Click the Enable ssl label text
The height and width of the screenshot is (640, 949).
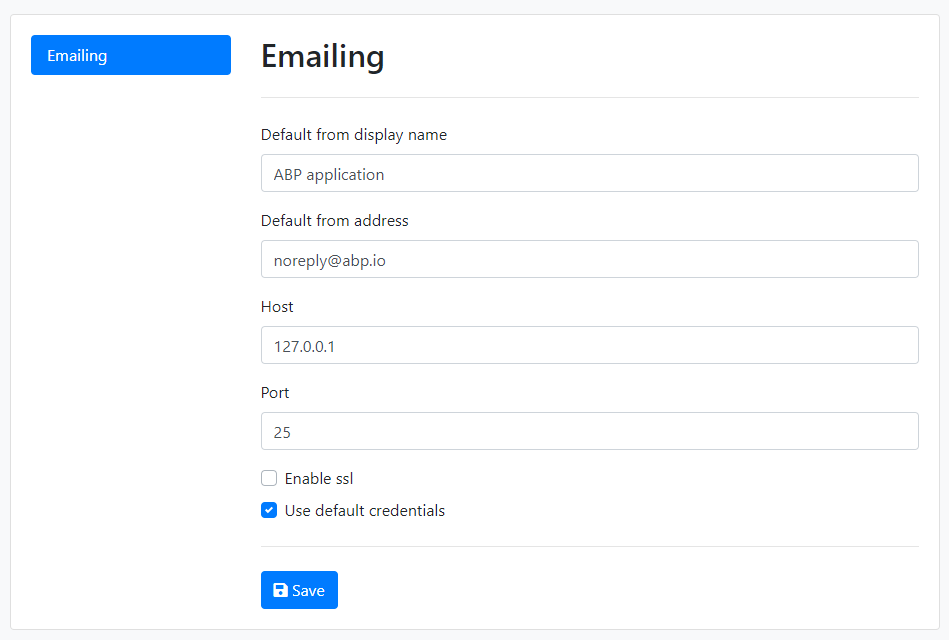click(x=317, y=478)
